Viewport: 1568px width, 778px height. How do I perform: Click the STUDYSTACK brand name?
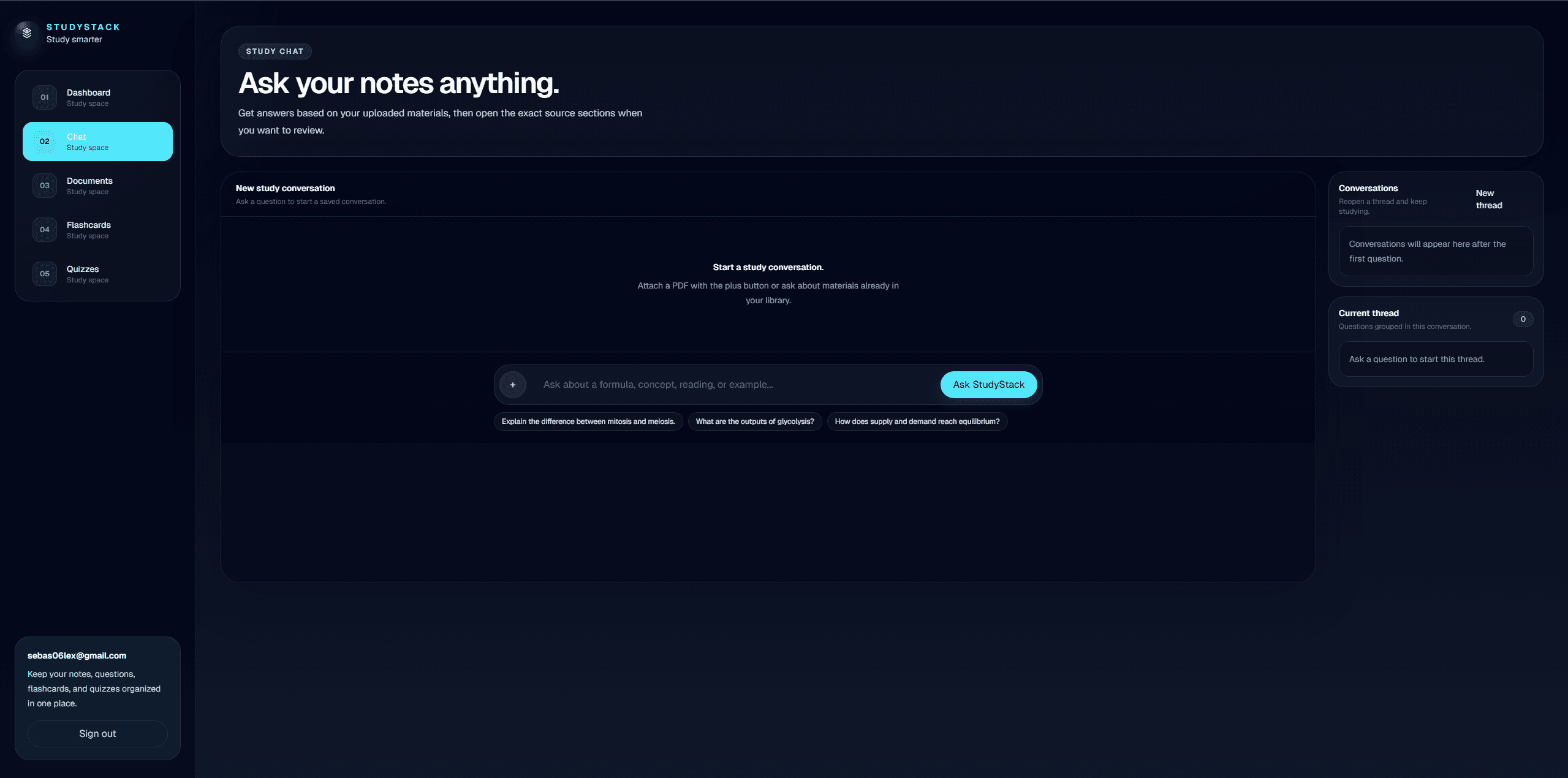pos(83,27)
